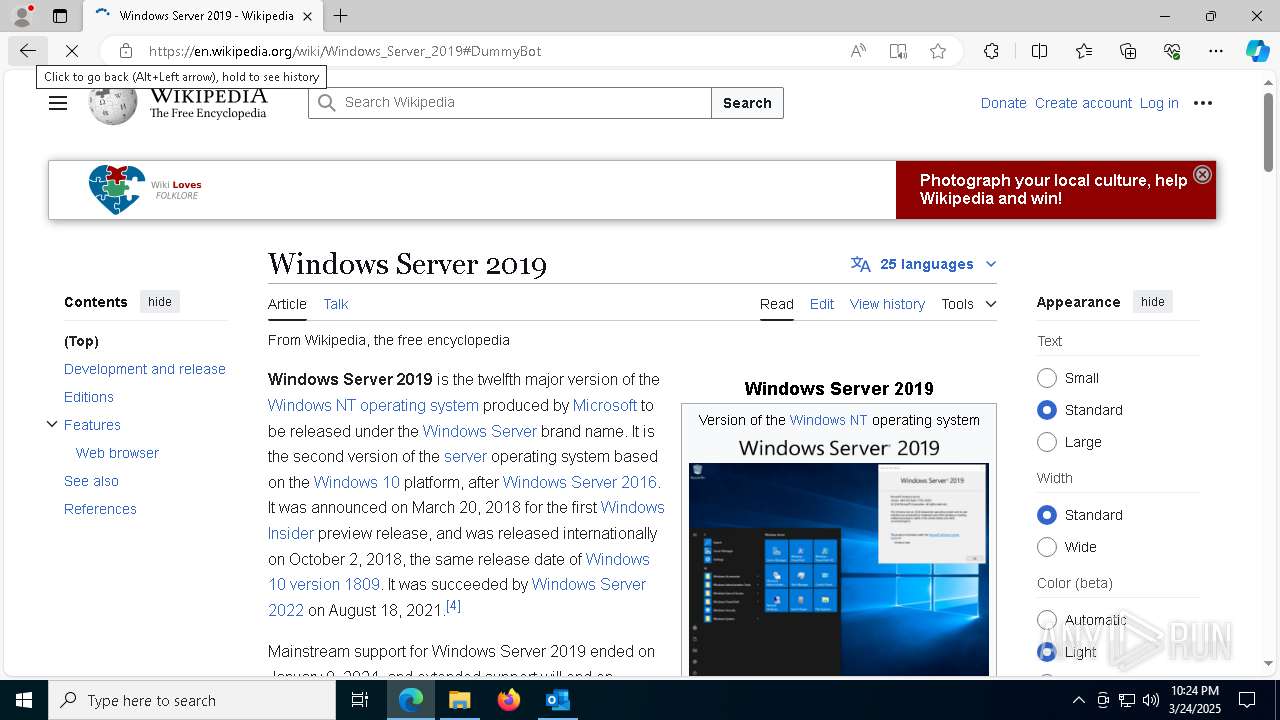Screen dimensions: 1280x720
Task: Open the Windows Start menu
Action: [x=24, y=700]
